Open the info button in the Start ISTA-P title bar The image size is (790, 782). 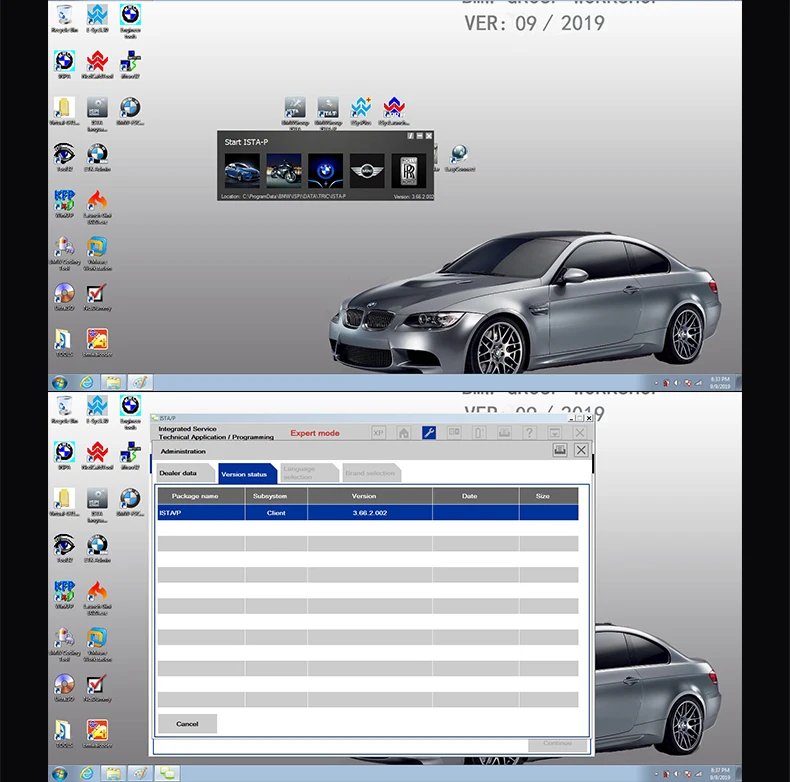click(x=410, y=136)
